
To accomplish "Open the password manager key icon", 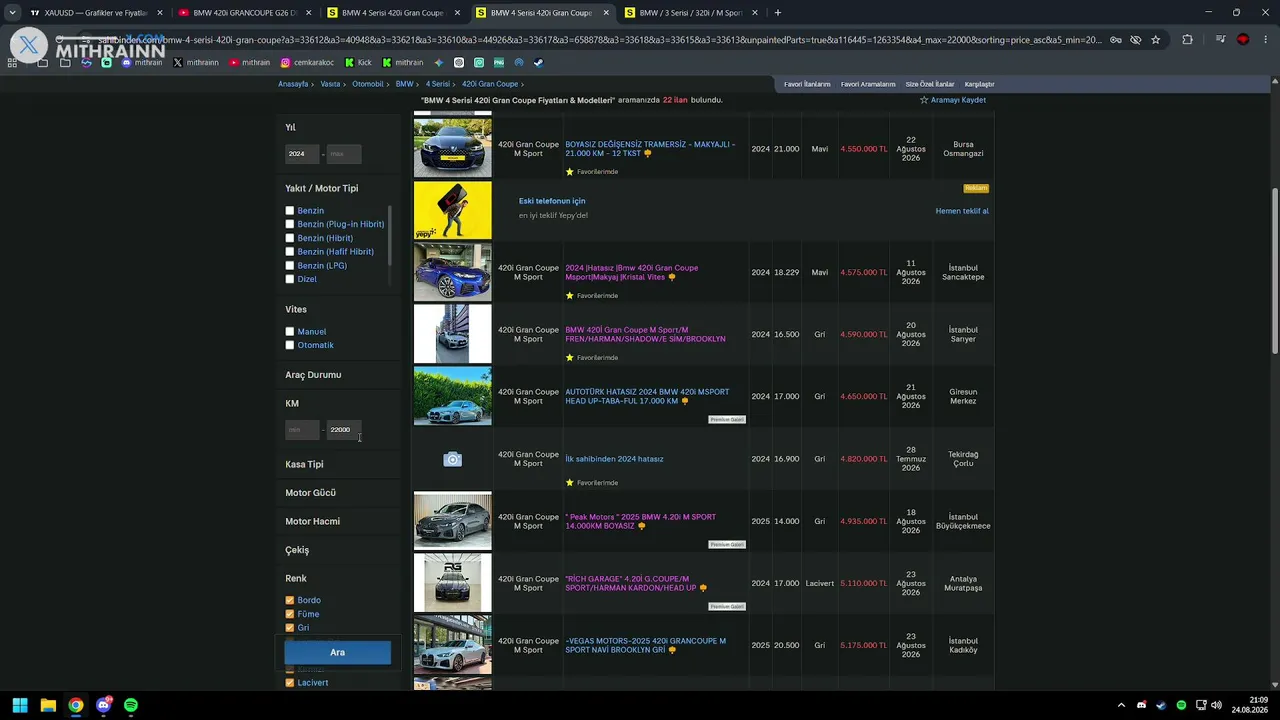I will pyautogui.click(x=1115, y=40).
